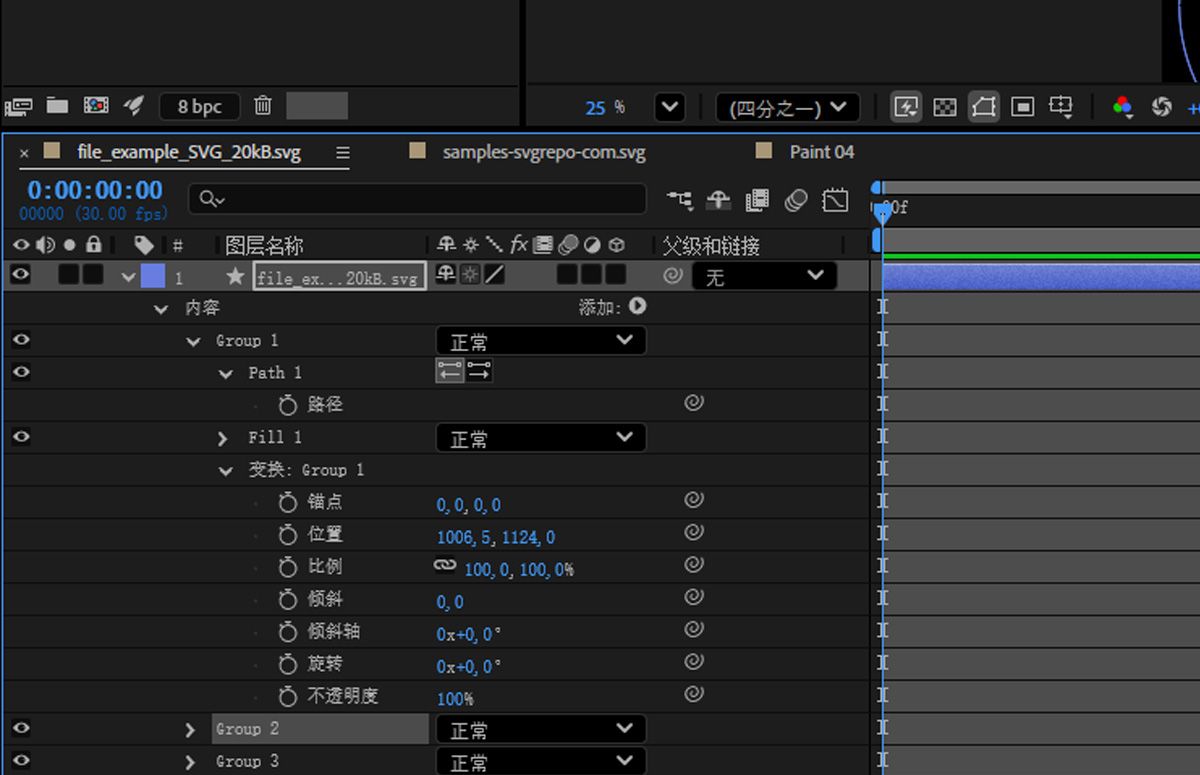Toggle the lock box on layer 1
Image resolution: width=1200 pixels, height=775 pixels.
click(x=92, y=274)
